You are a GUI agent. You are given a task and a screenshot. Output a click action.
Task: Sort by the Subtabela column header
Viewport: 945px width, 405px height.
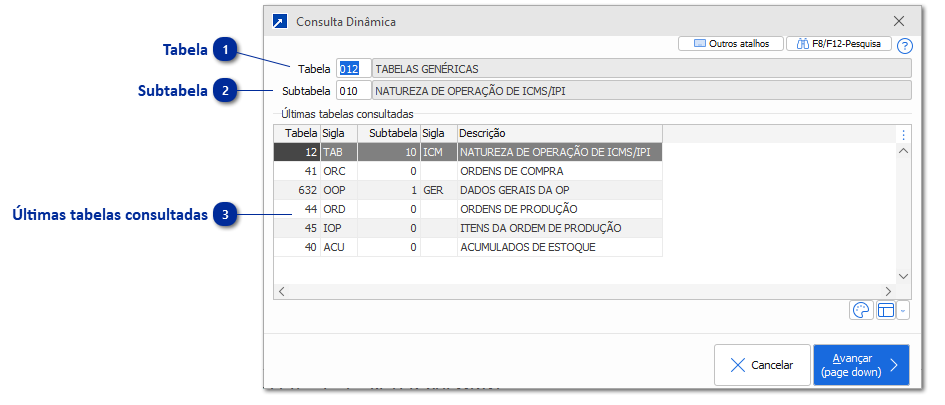click(x=389, y=133)
